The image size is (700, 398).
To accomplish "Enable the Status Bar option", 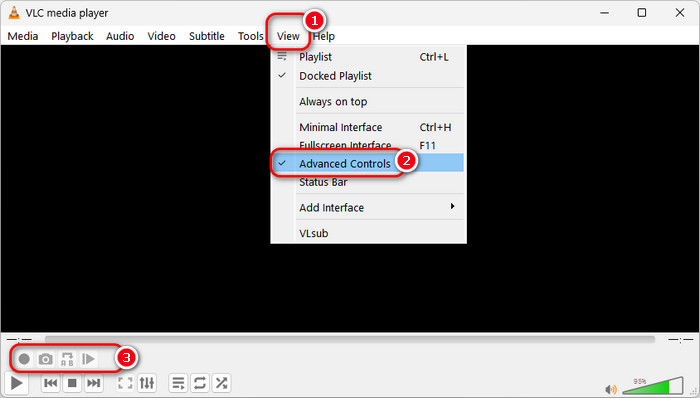I will pyautogui.click(x=368, y=182).
